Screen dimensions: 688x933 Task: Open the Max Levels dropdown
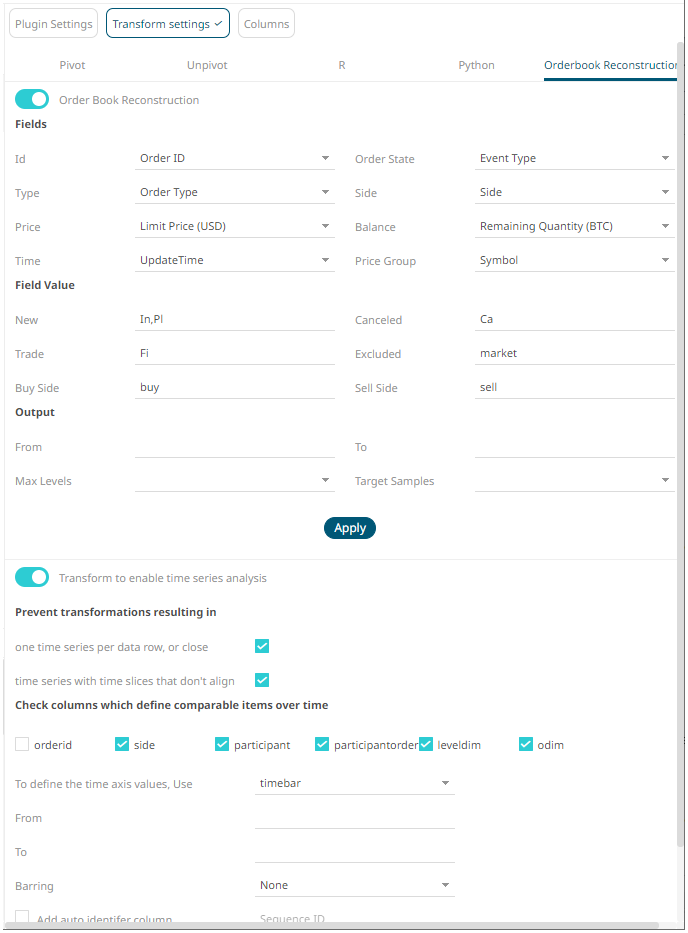tap(234, 480)
